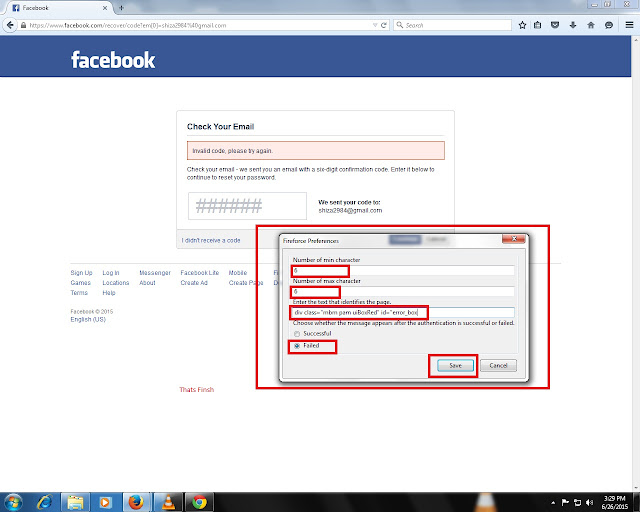Open the chat bubble toolbar icon
Viewport: 640px width, 512px height.
(x=609, y=25)
